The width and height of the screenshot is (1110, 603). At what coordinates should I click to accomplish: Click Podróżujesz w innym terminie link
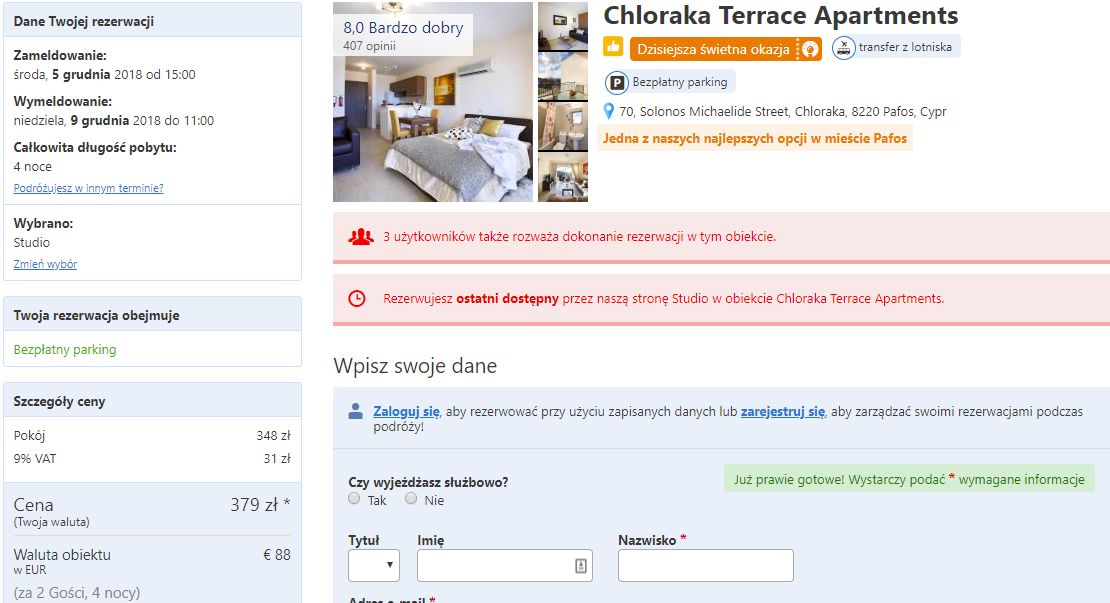coord(88,188)
